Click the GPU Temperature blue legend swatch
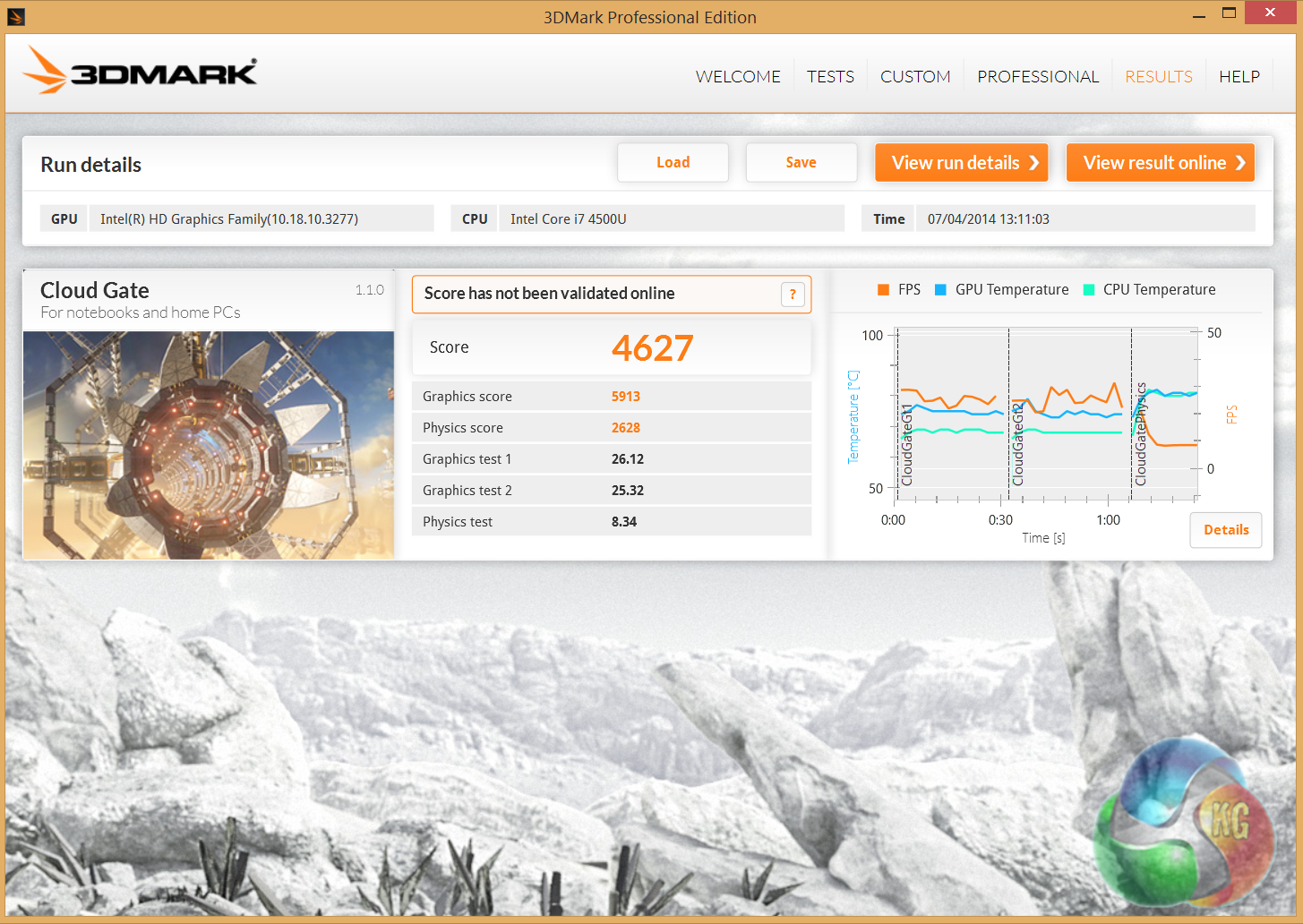Viewport: 1303px width, 924px height. click(940, 289)
